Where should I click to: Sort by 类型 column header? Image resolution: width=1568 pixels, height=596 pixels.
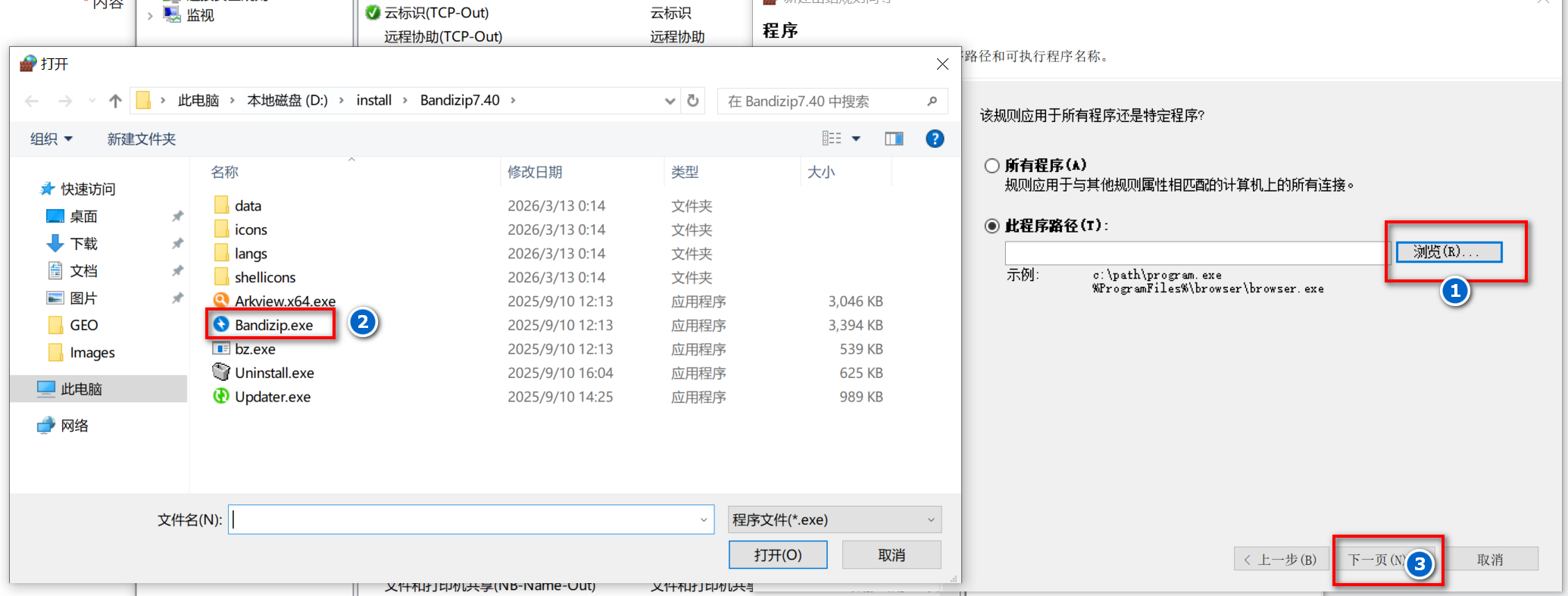pyautogui.click(x=685, y=172)
